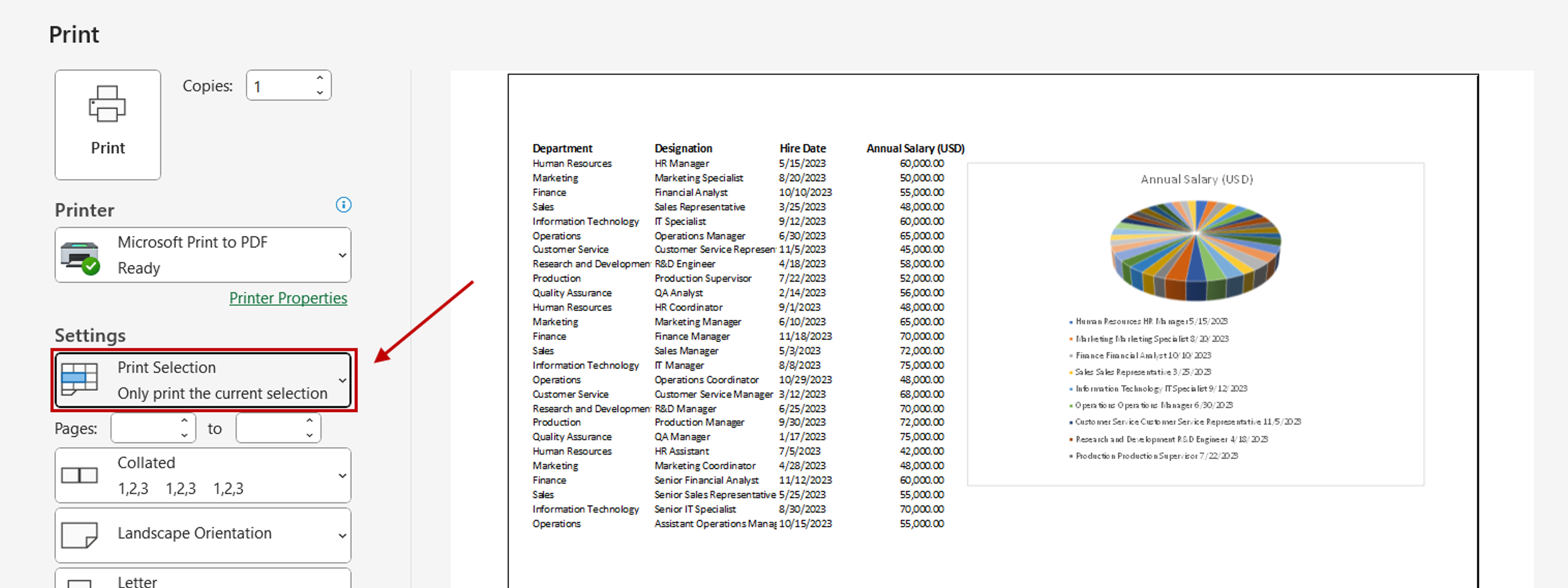
Task: Click the printer info icon
Action: coord(343,205)
